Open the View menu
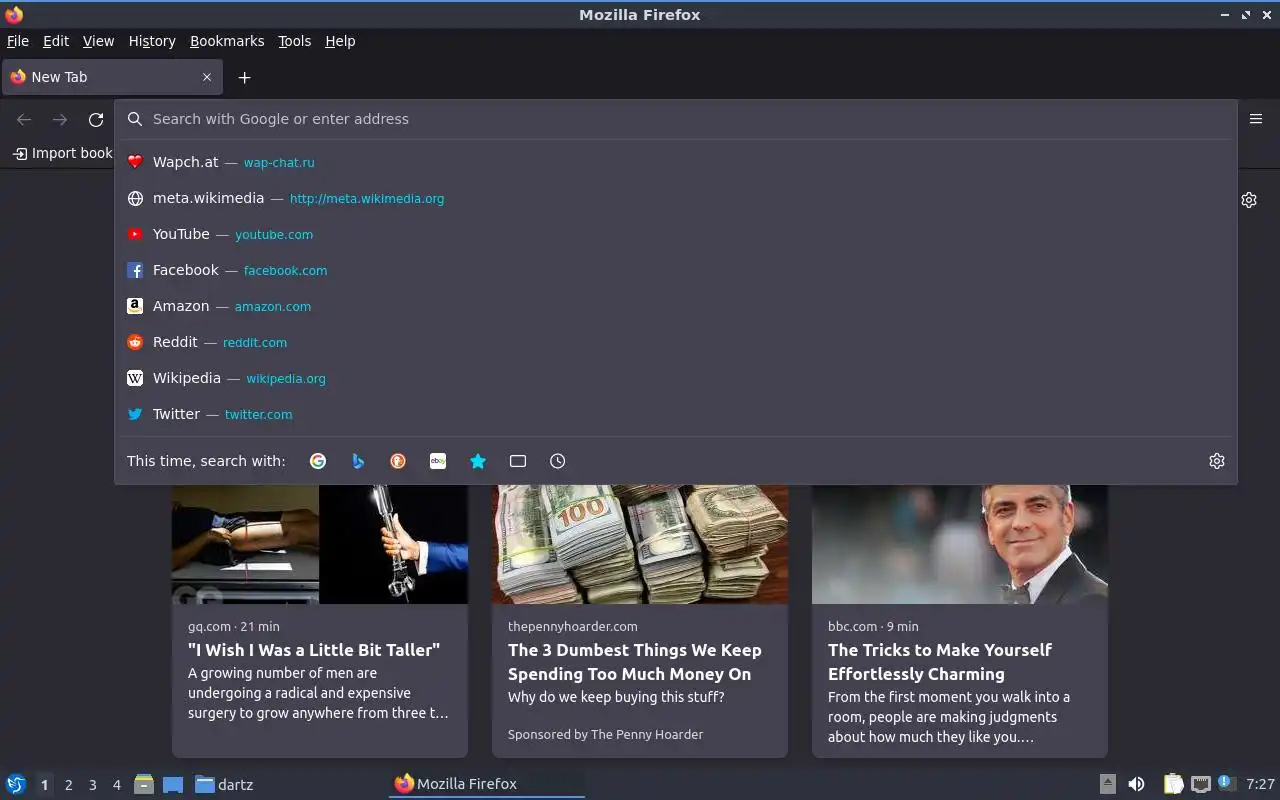Screen dimensions: 1280x800 pos(98,41)
